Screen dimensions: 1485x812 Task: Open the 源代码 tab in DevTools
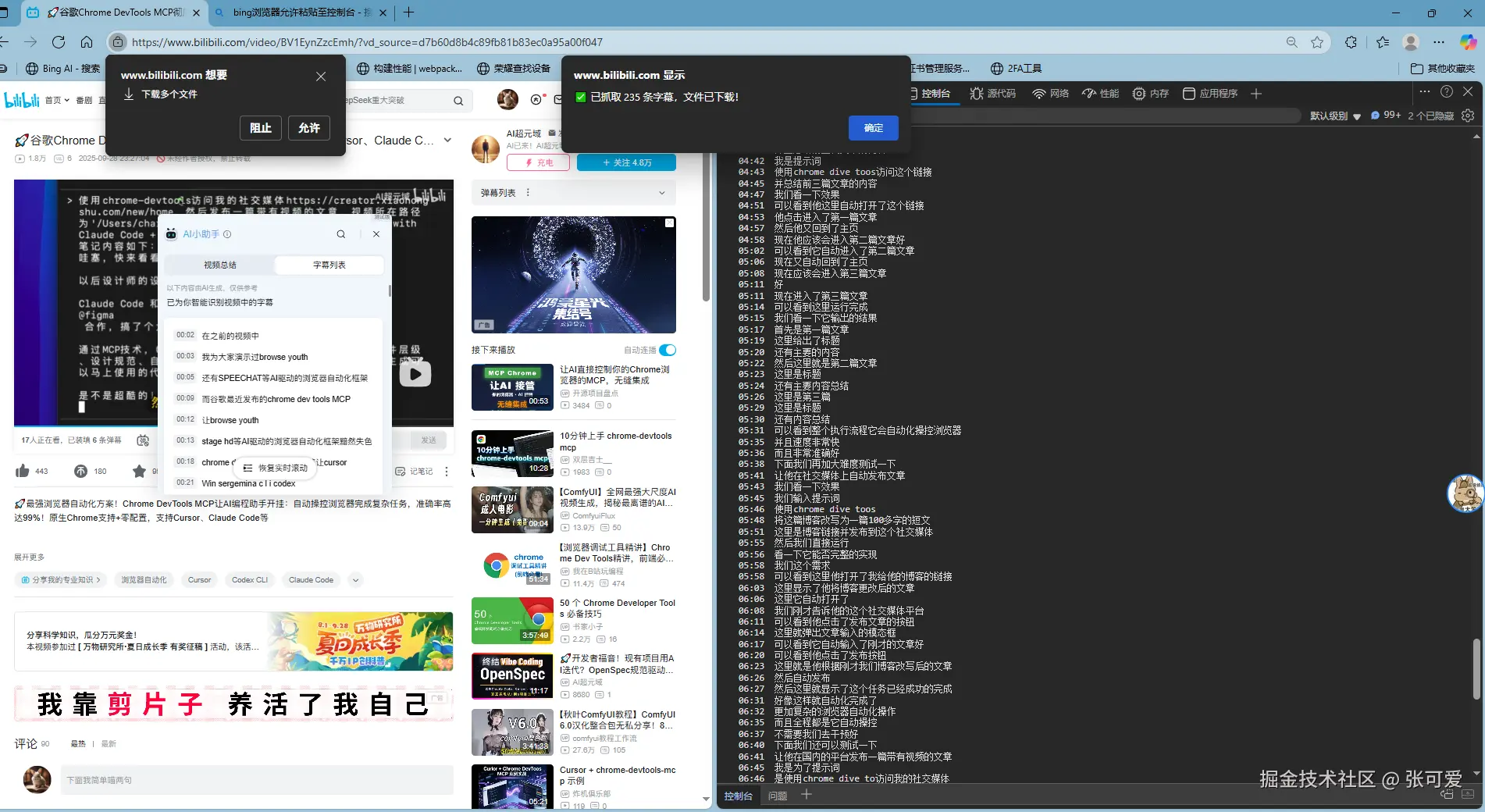[993, 94]
